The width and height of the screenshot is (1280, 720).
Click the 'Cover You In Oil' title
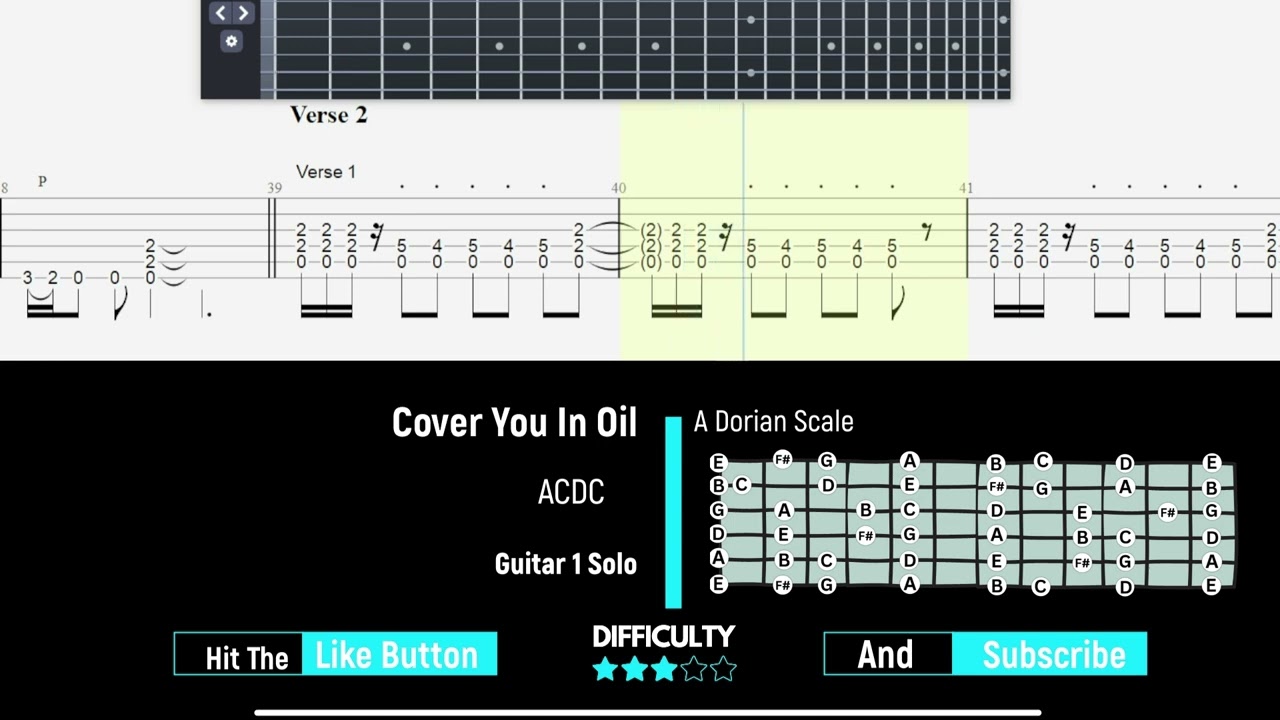pos(514,422)
